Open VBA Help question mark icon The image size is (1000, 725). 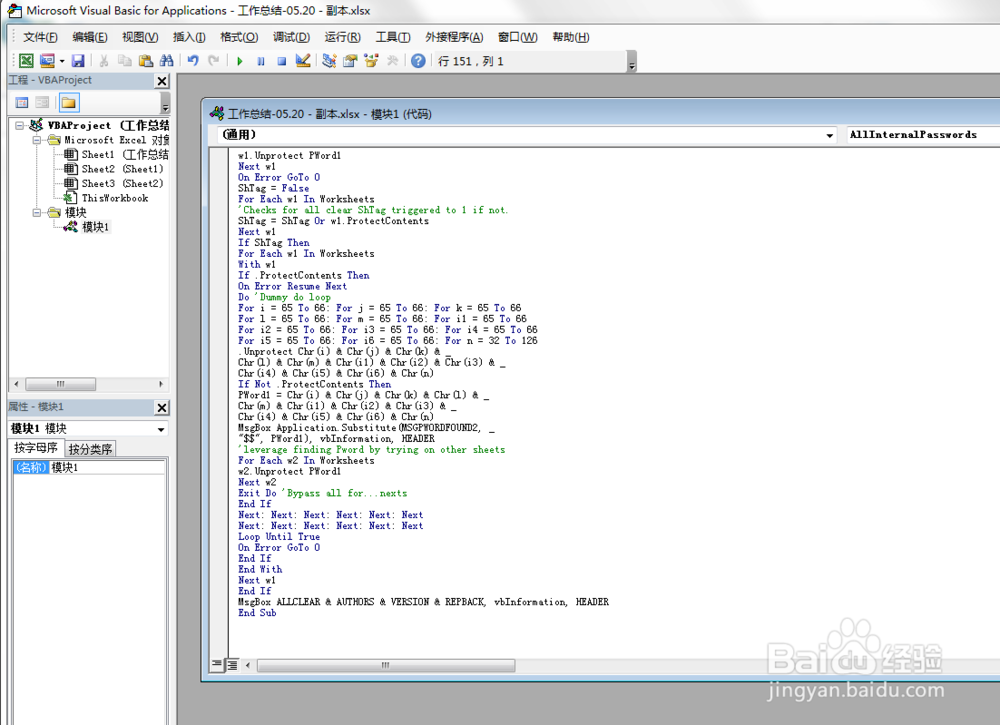pos(418,61)
